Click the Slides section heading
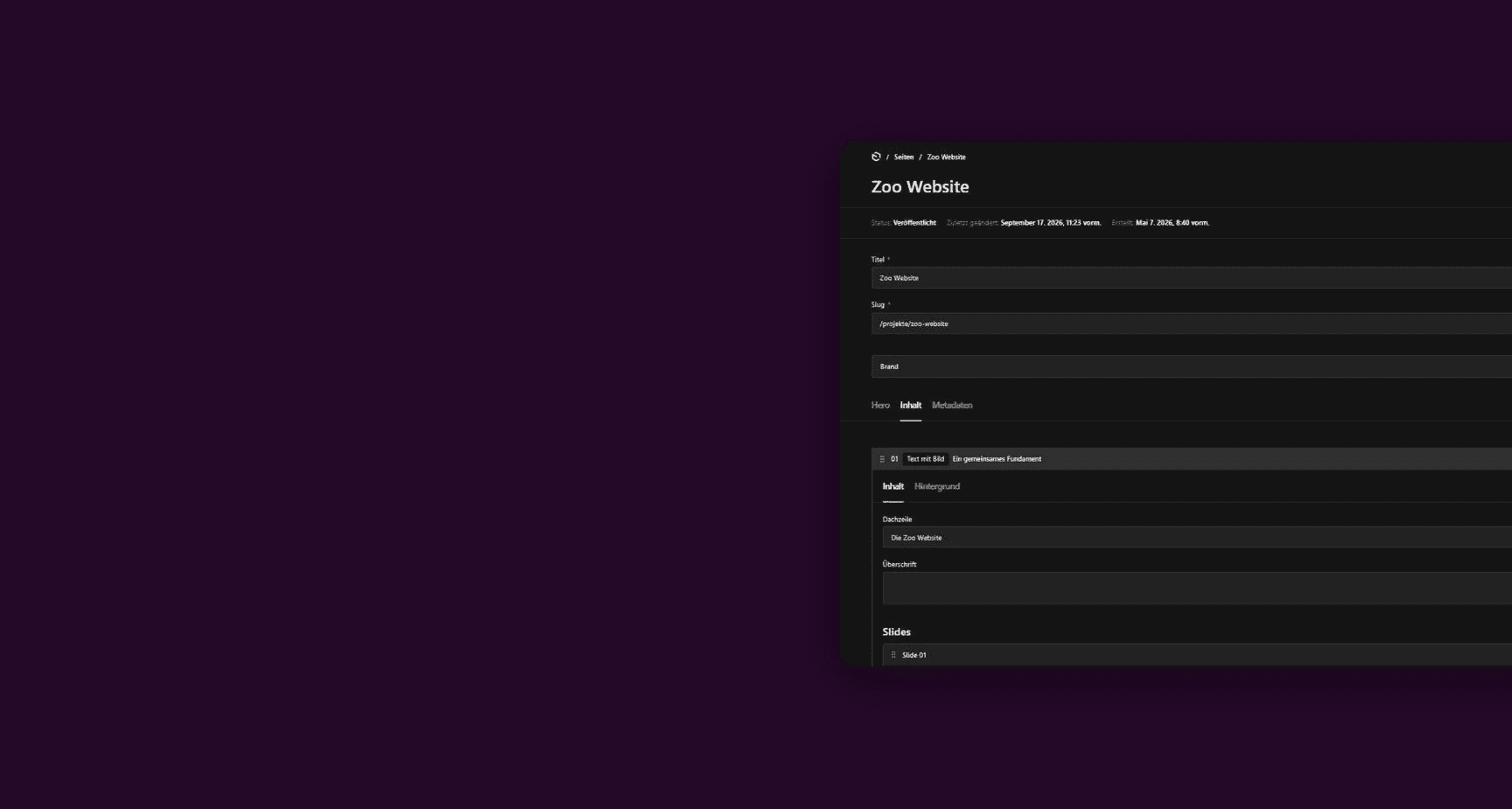Image resolution: width=1512 pixels, height=809 pixels. (x=896, y=631)
